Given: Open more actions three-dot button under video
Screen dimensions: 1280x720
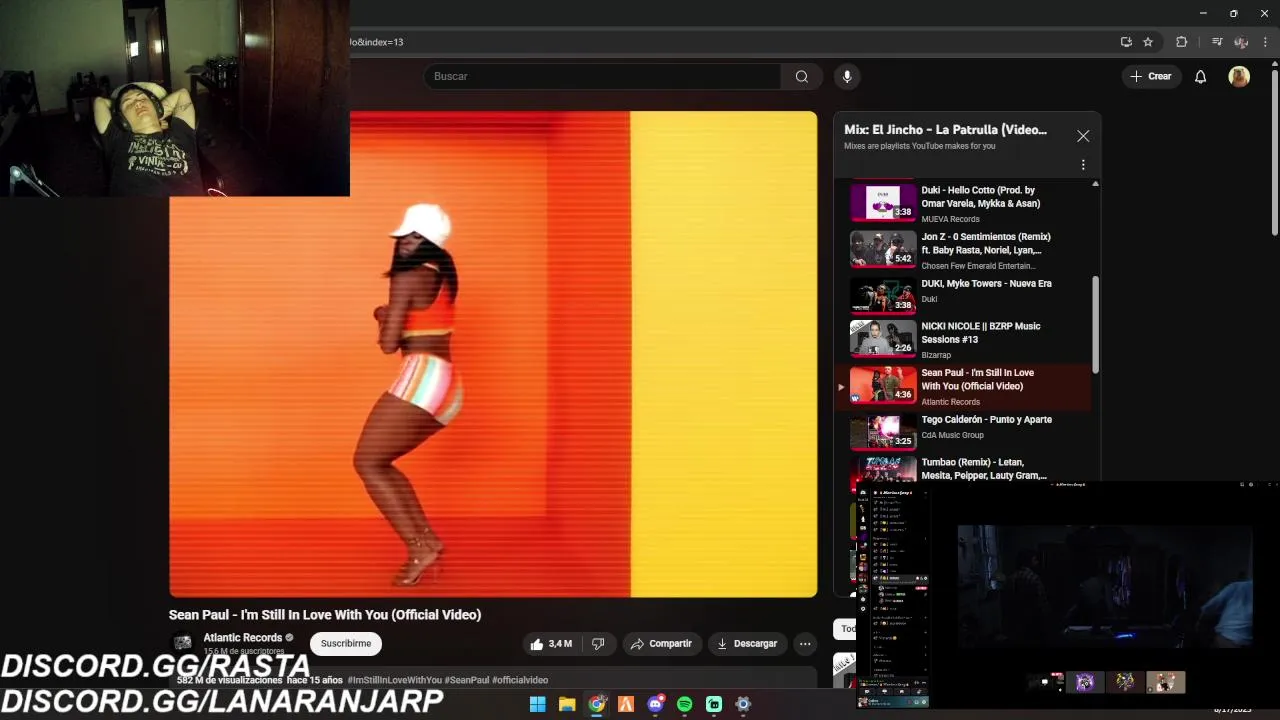Looking at the screenshot, I should (x=805, y=644).
